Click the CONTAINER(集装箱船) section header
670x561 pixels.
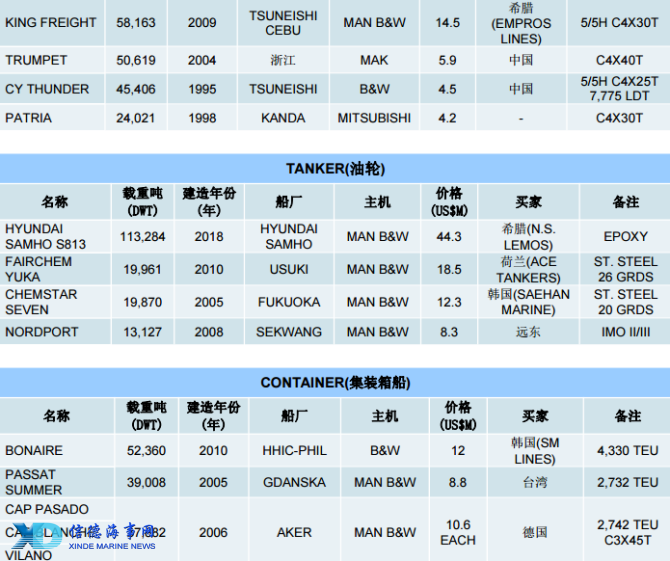[x=335, y=382]
